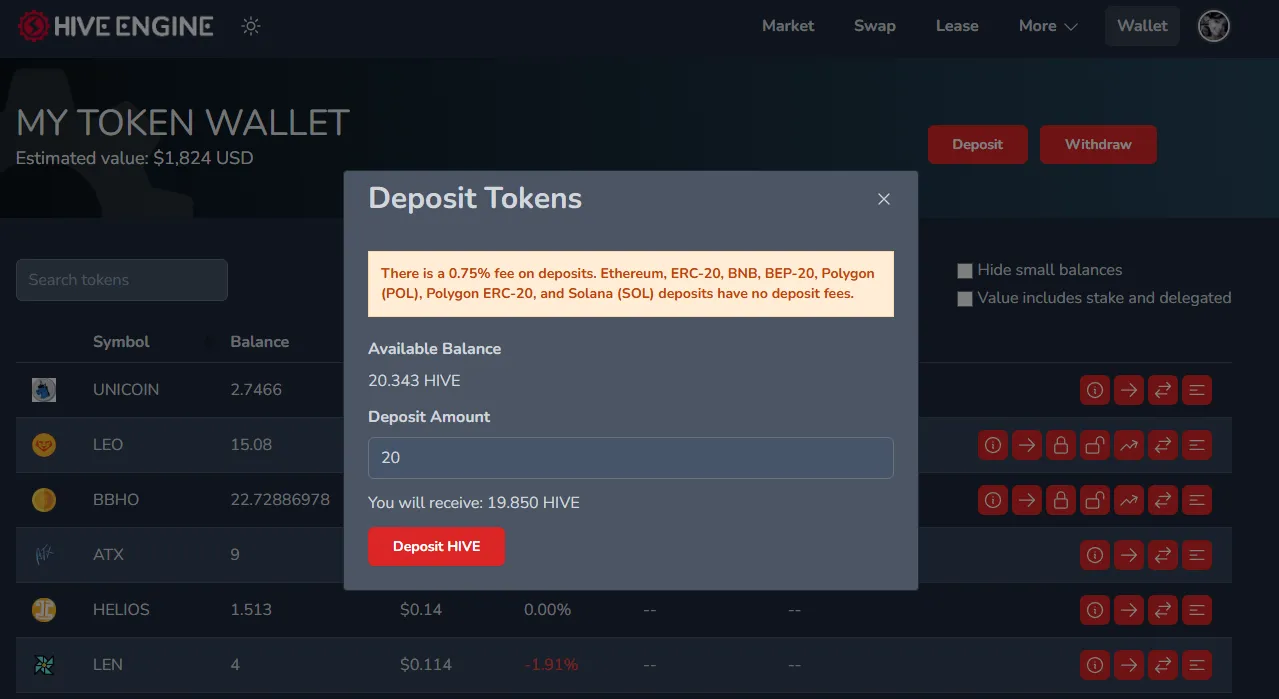Show token info for LEO

click(993, 445)
